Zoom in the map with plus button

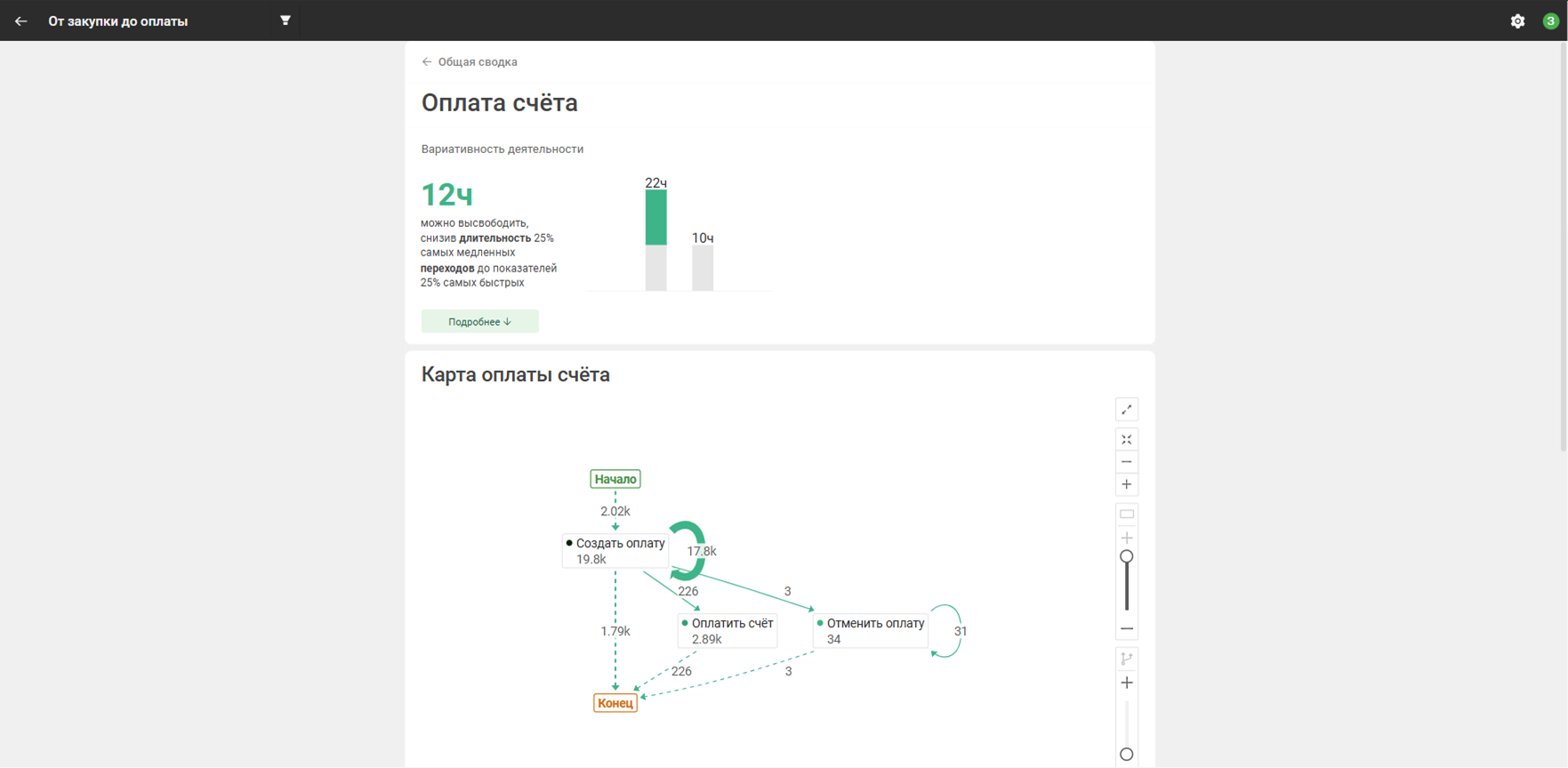pyautogui.click(x=1126, y=485)
